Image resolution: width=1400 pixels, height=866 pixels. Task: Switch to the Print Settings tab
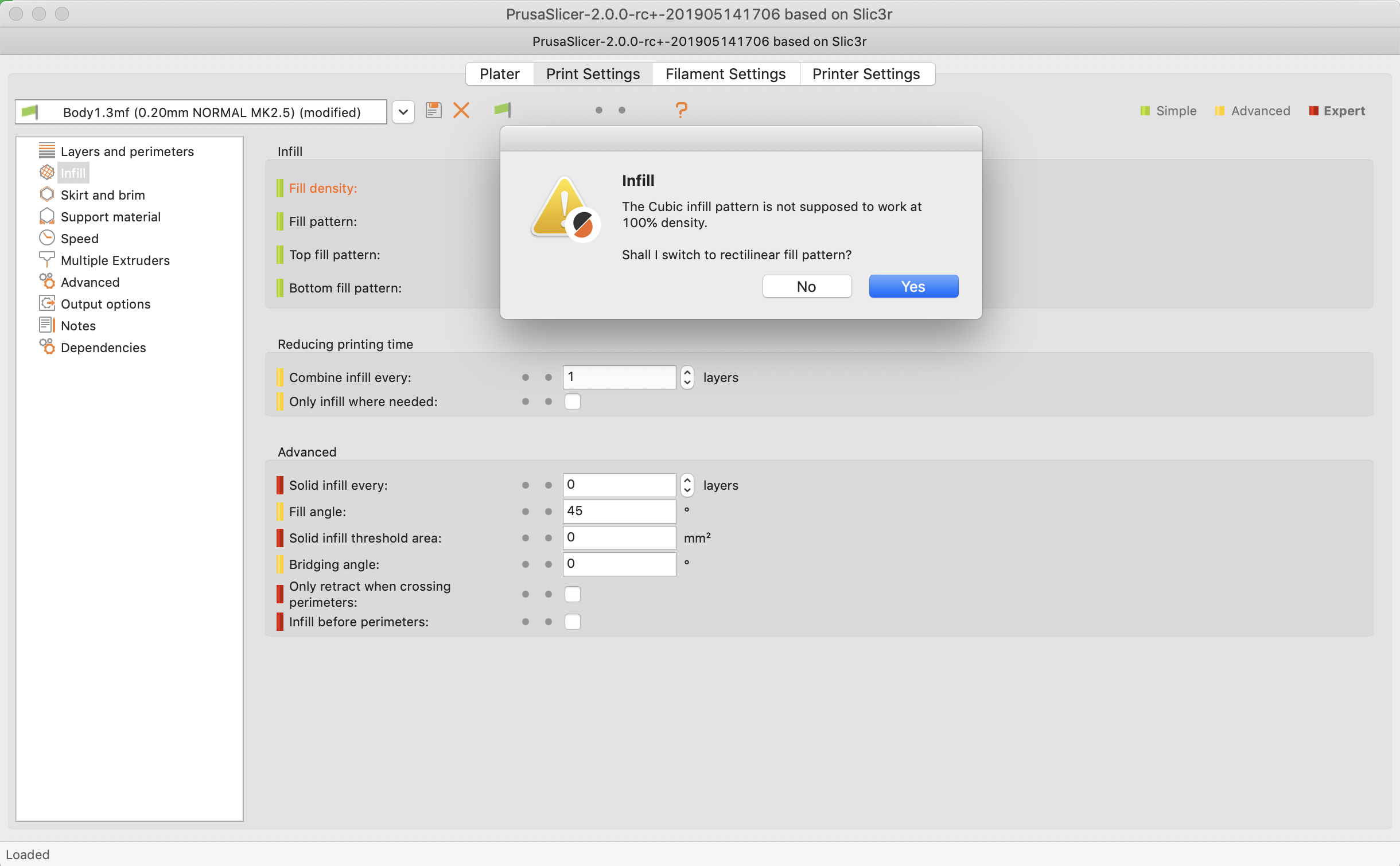(593, 74)
